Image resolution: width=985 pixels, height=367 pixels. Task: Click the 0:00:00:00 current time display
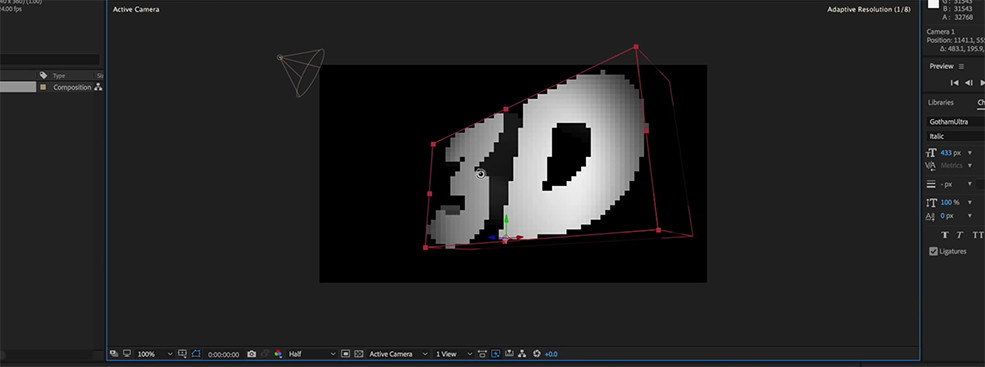[x=223, y=354]
